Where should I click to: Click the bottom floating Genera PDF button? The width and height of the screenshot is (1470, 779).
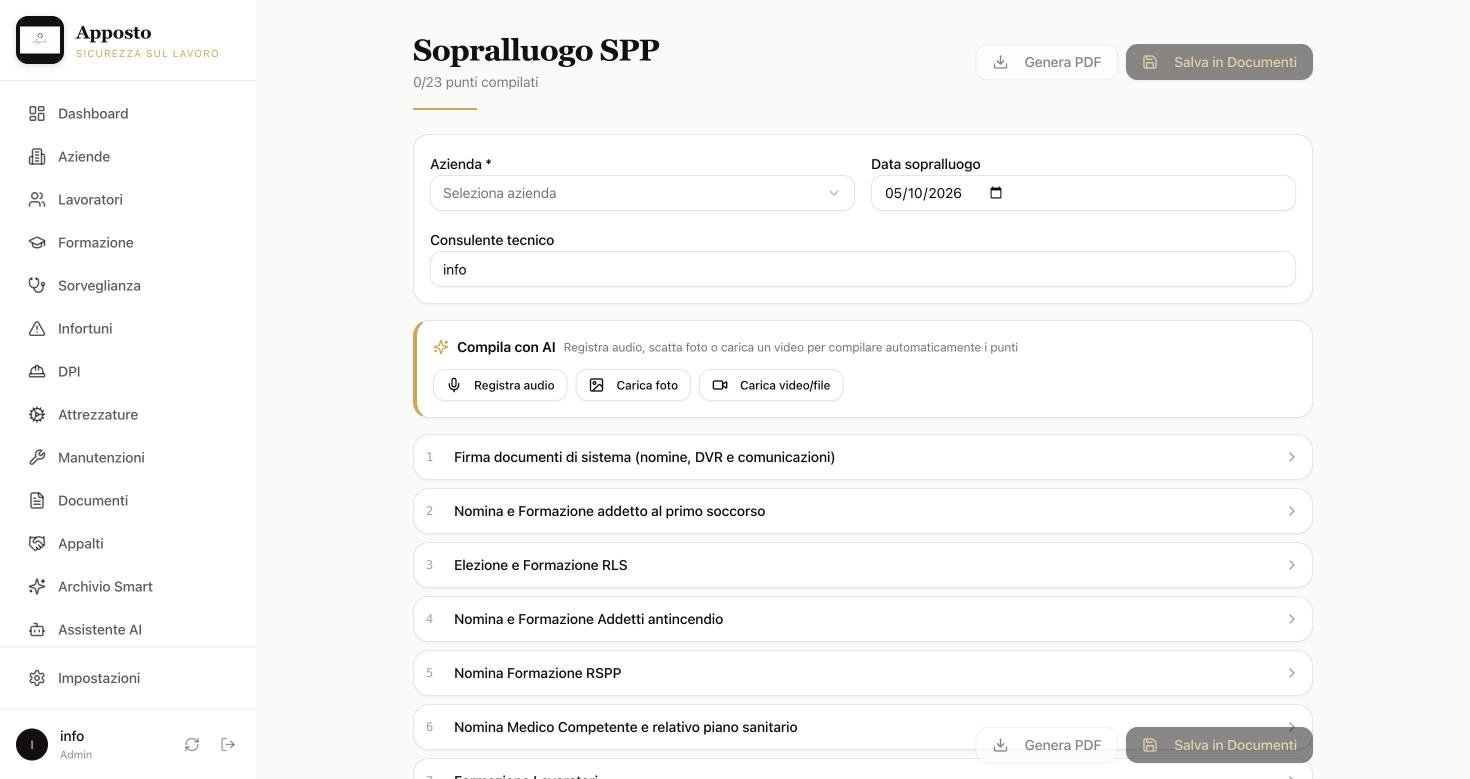(x=1046, y=745)
